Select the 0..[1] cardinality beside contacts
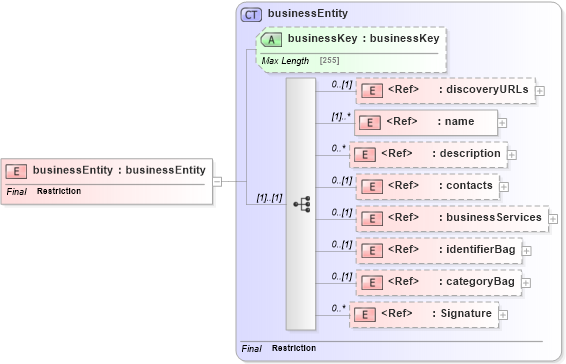The height and width of the screenshot is (364, 566). pos(341,181)
